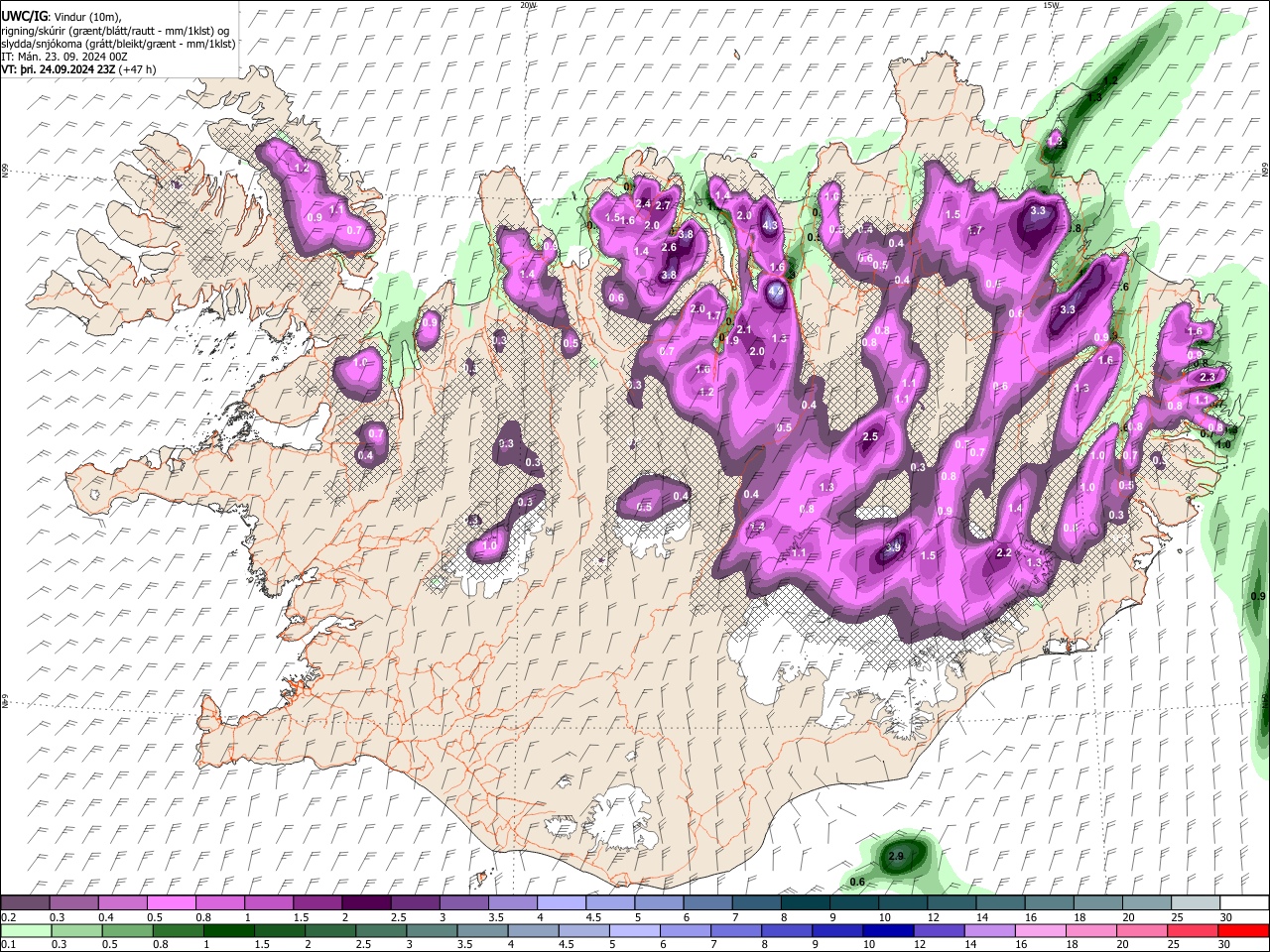Click the upper legend row swatch between 9 and 10
This screenshot has height=952, width=1270.
[853, 903]
